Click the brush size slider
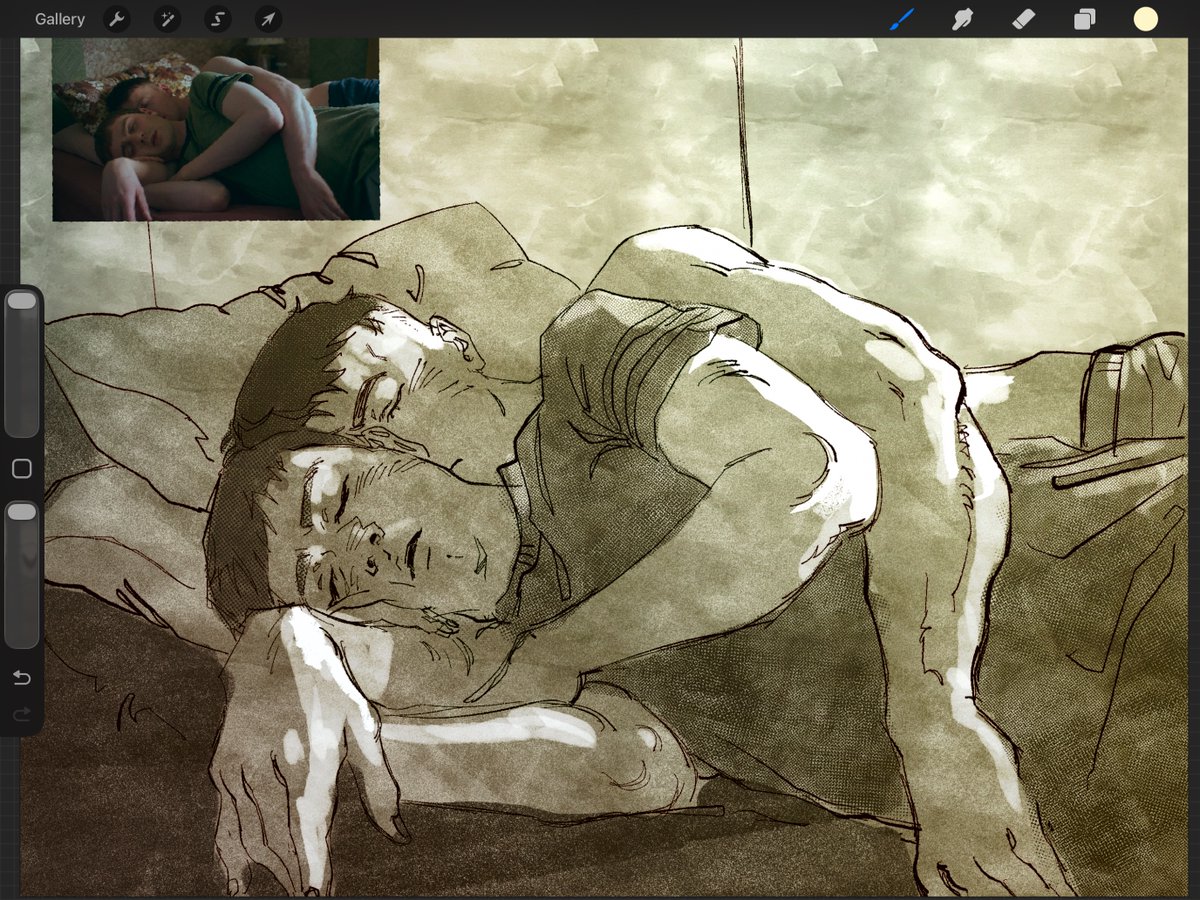 [21, 364]
